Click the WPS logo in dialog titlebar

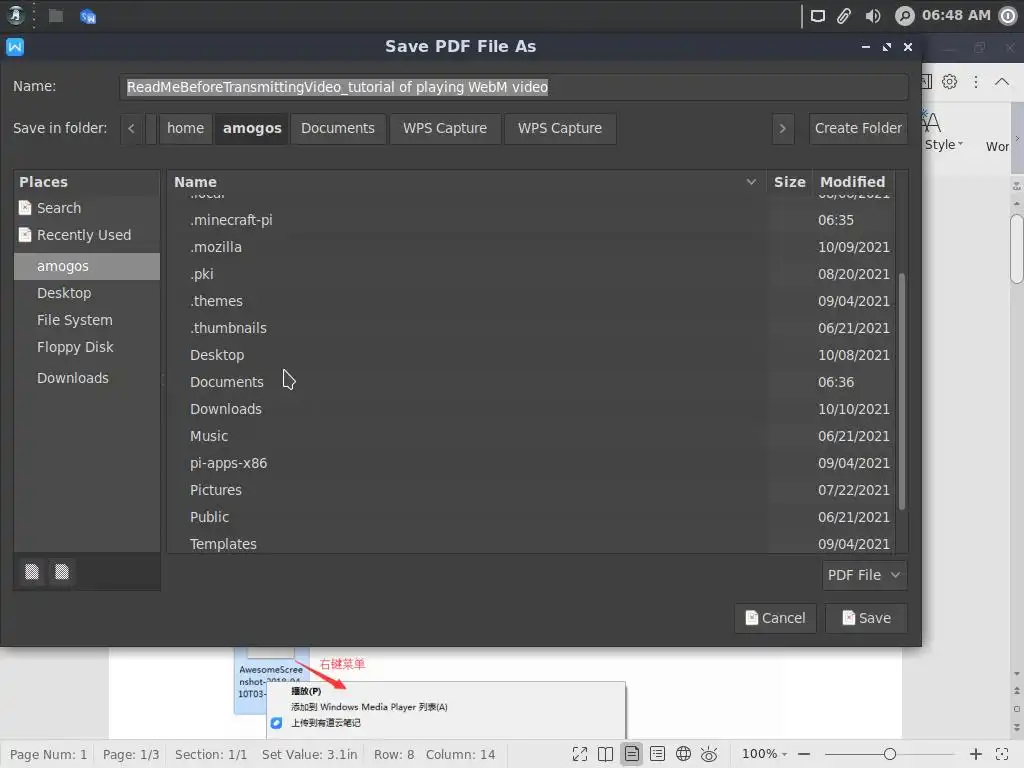click(15, 46)
